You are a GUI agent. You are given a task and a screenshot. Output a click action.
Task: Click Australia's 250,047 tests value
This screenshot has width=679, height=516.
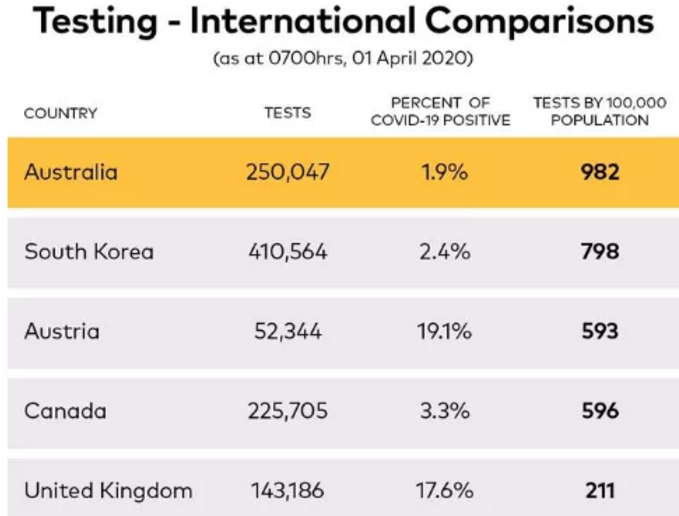pos(287,172)
